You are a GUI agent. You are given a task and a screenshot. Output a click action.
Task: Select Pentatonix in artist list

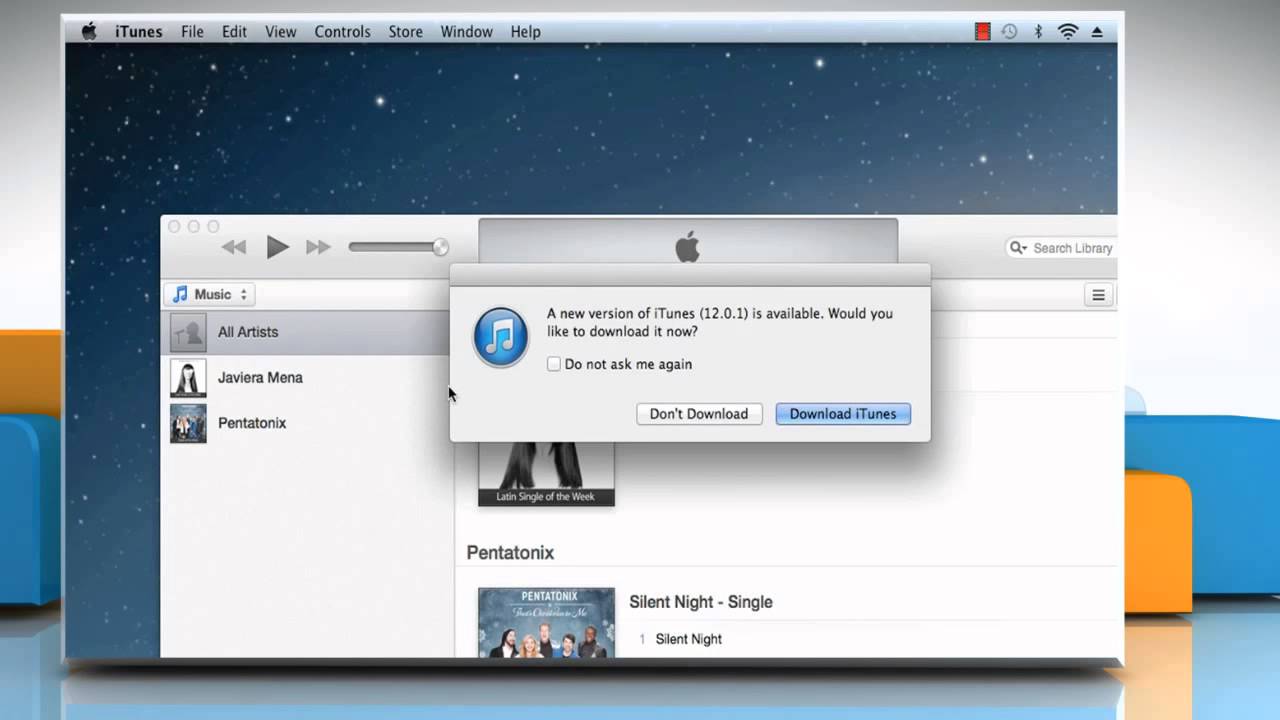click(306, 423)
